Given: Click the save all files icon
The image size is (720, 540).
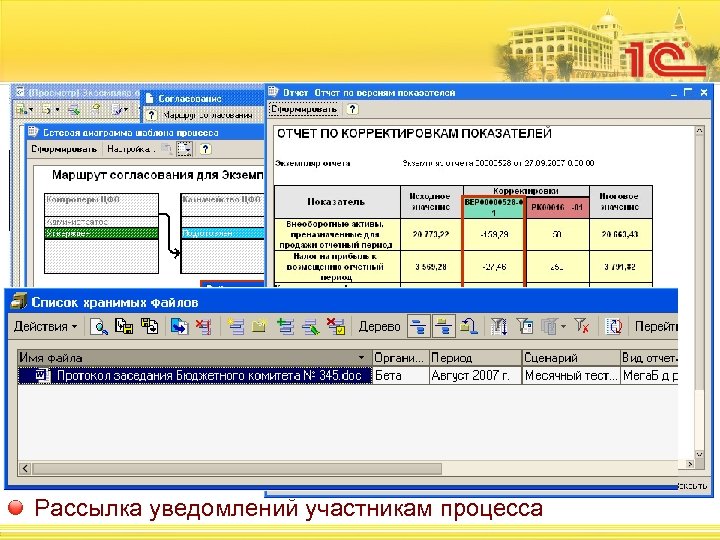Looking at the screenshot, I should 150,326.
